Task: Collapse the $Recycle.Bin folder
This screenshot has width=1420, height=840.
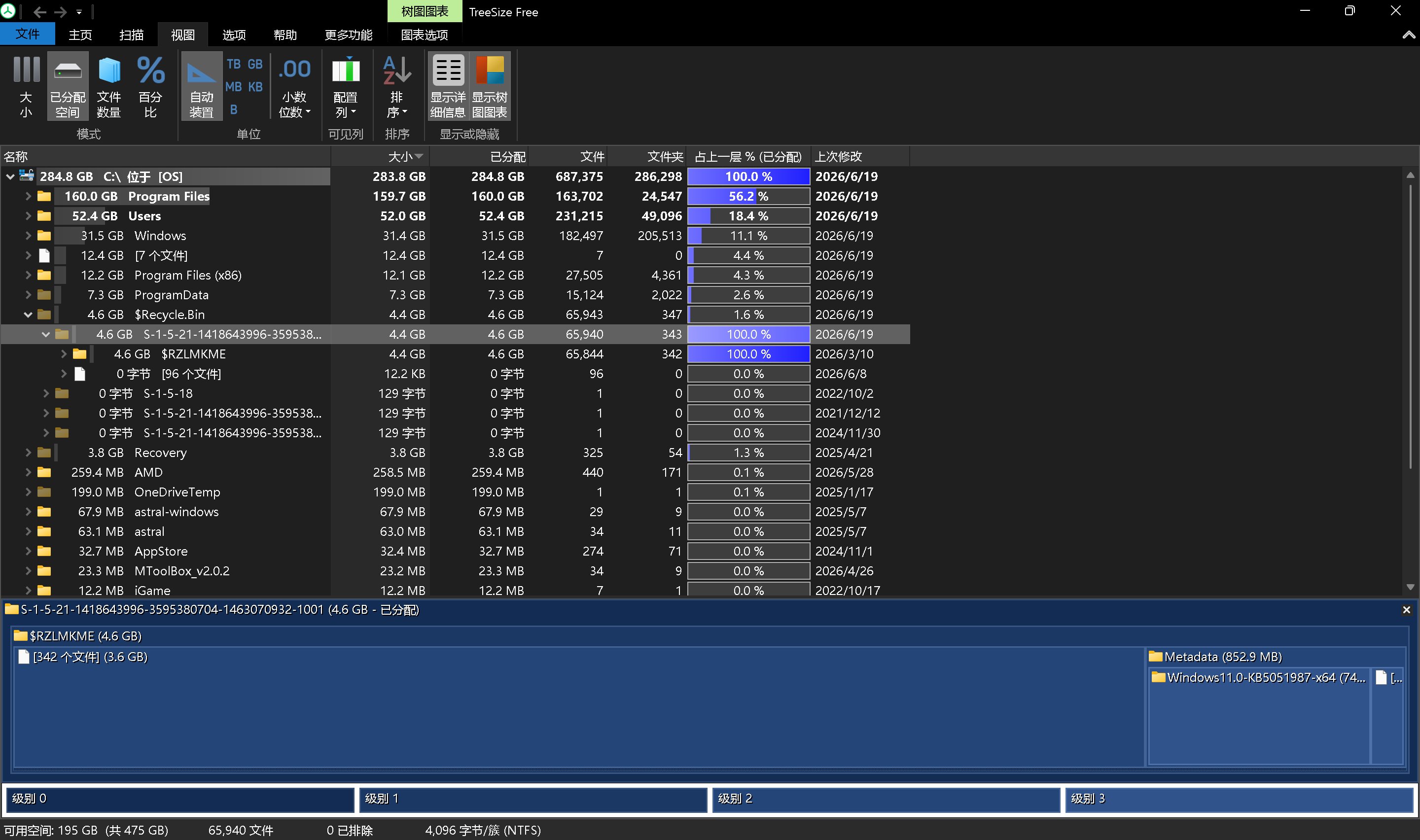Action: pos(28,315)
